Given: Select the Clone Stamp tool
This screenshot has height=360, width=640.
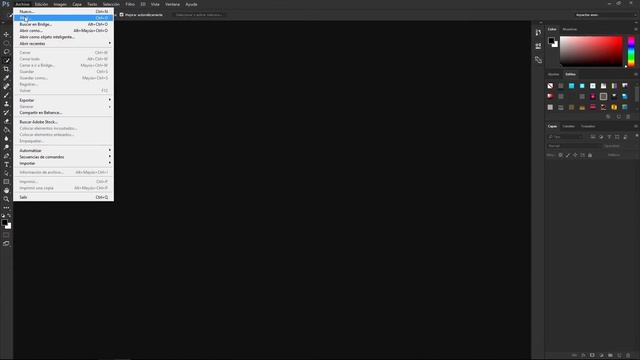Looking at the screenshot, I should tap(6, 104).
